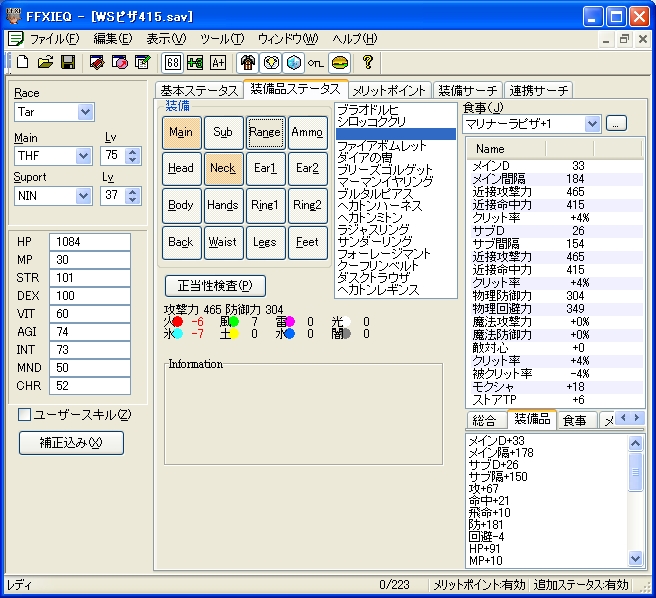This screenshot has width=656, height=598.
Task: Toggle the armor equipment toolbar icon
Action: 248,62
